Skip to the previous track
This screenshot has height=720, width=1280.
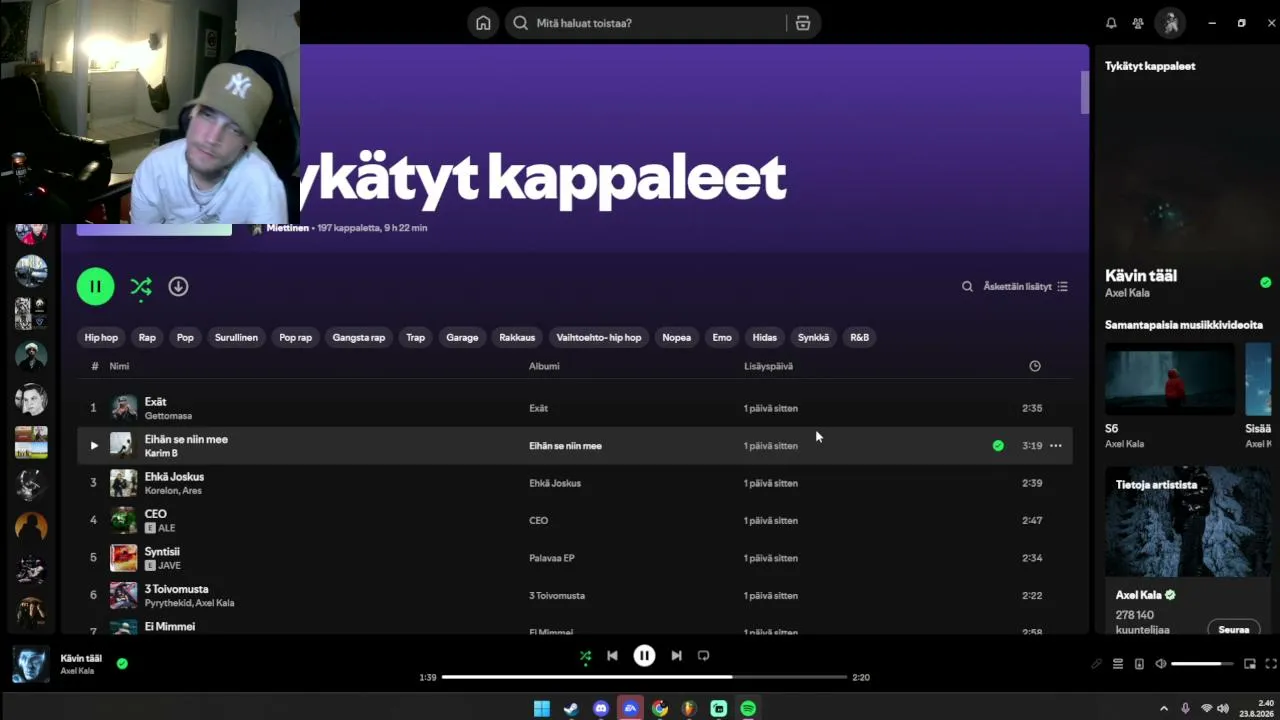tap(612, 656)
